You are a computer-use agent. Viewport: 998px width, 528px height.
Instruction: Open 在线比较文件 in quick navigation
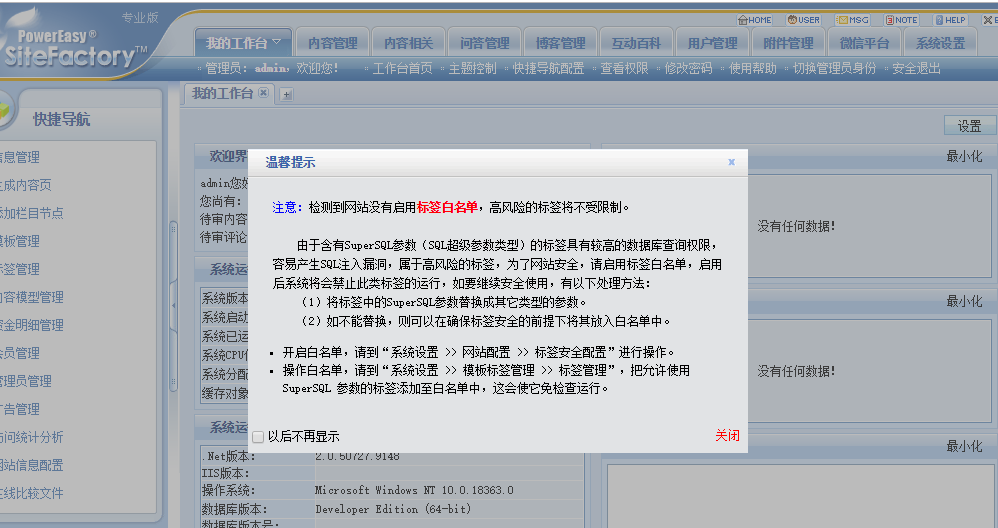coord(32,493)
